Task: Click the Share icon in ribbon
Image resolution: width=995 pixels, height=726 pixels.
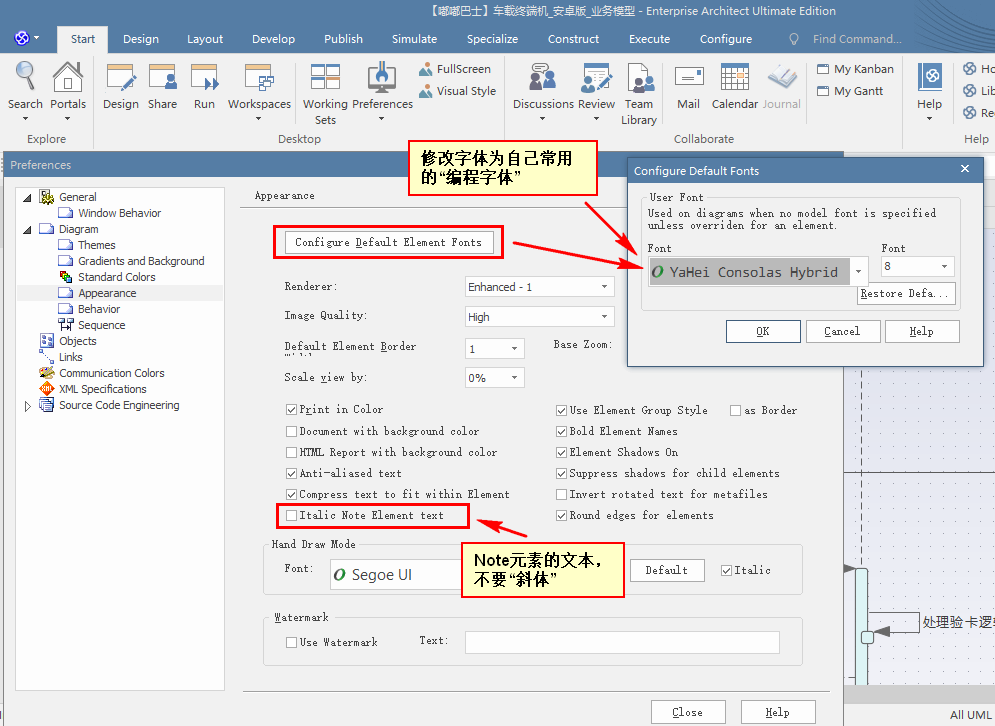Action: 162,86
